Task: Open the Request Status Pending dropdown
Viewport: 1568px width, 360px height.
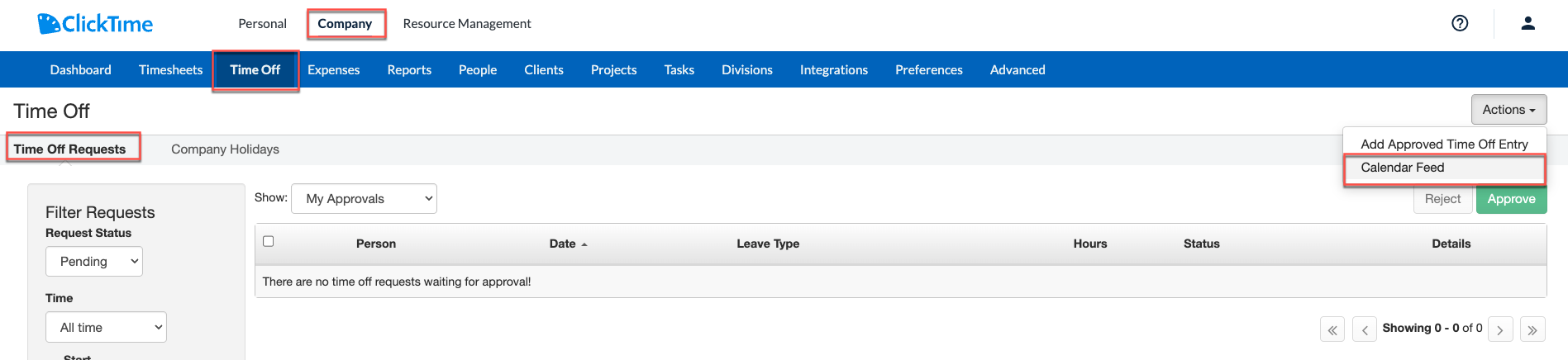Action: [94, 262]
